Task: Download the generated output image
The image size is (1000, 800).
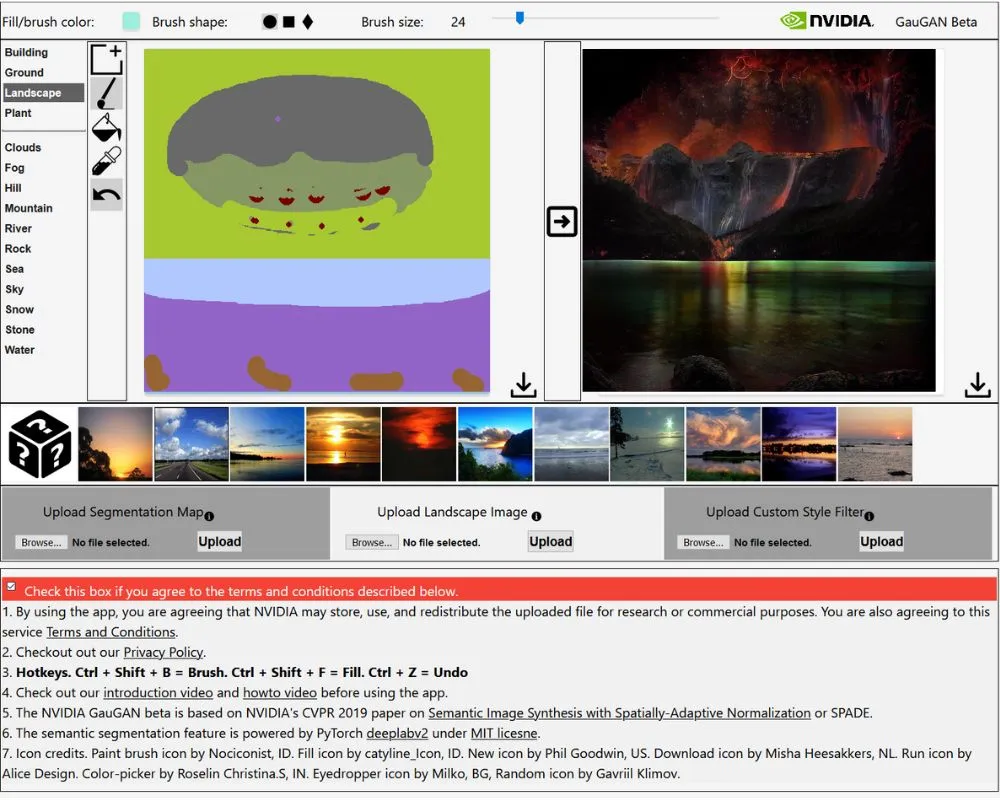Action: coord(978,385)
